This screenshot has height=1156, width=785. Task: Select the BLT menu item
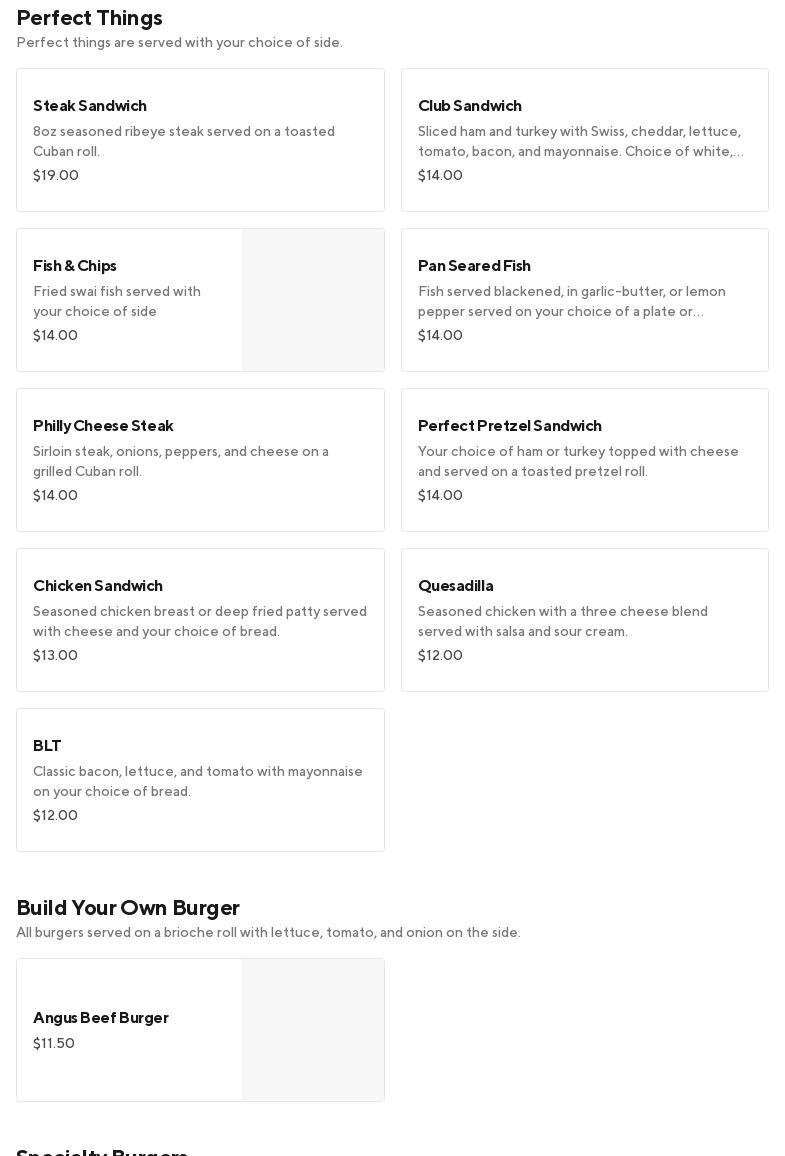coord(200,780)
